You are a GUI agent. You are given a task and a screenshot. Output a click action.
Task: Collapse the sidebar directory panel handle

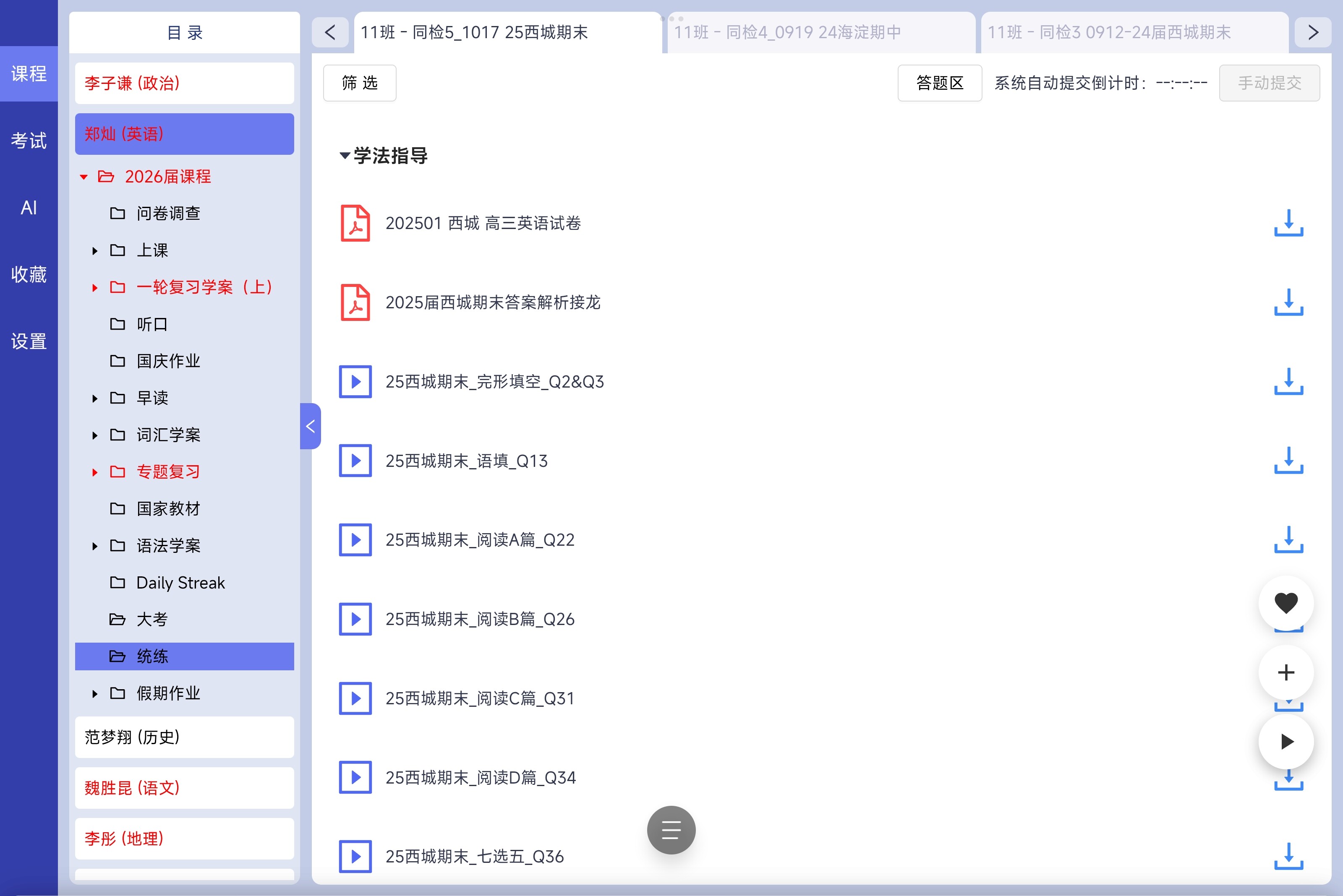coord(310,426)
